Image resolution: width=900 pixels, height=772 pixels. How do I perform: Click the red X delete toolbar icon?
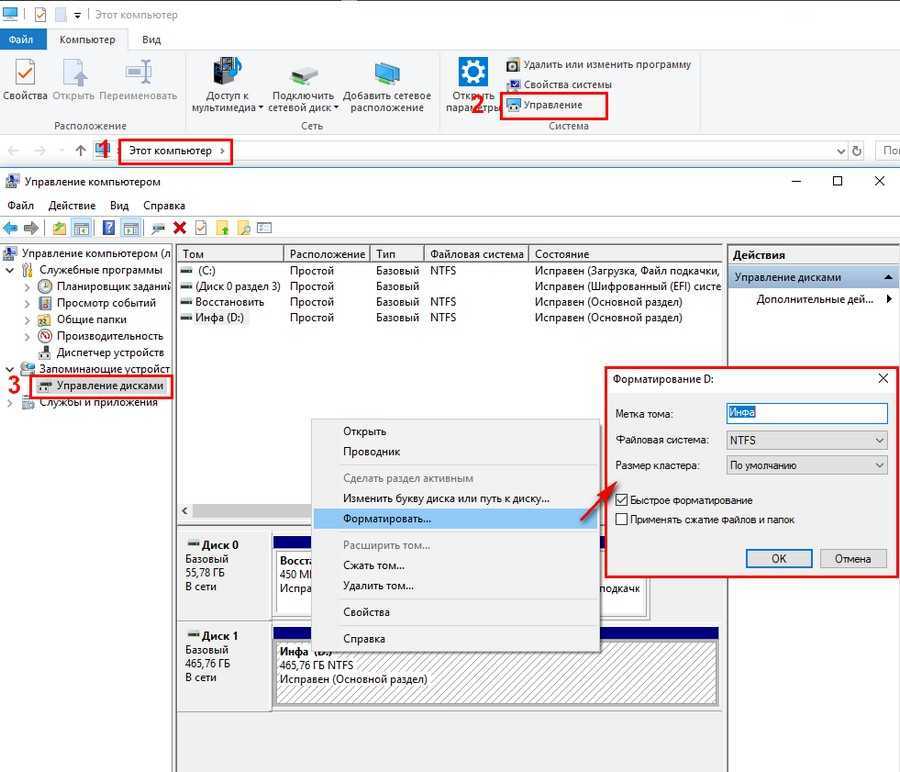tap(180, 228)
